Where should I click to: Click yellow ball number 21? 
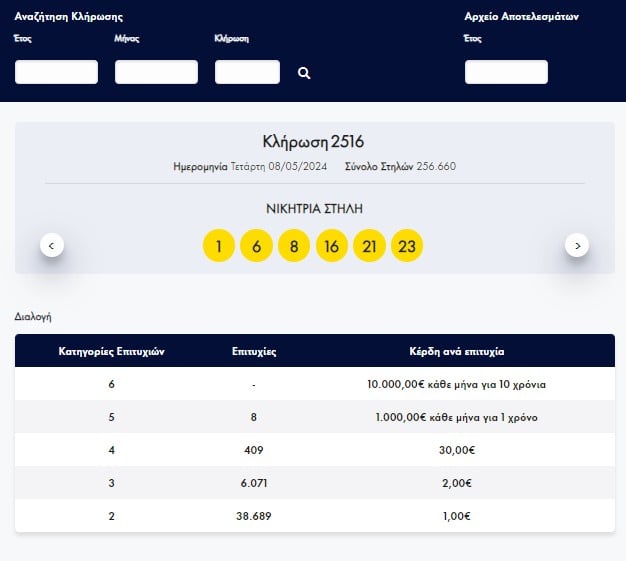tap(369, 246)
